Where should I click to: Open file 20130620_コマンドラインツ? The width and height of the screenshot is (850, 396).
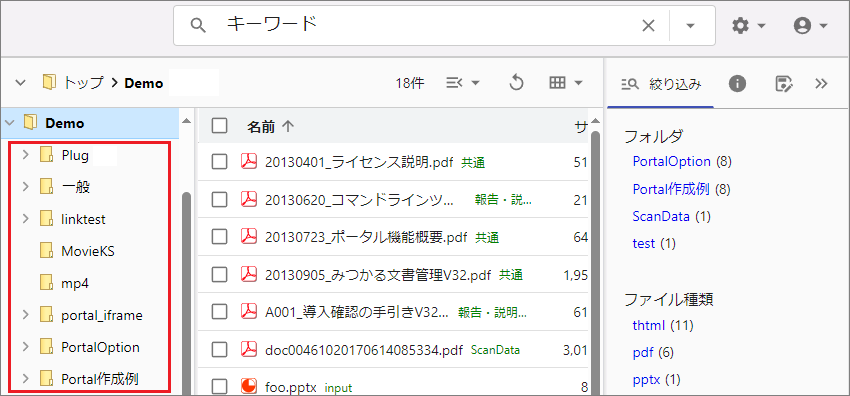point(359,200)
